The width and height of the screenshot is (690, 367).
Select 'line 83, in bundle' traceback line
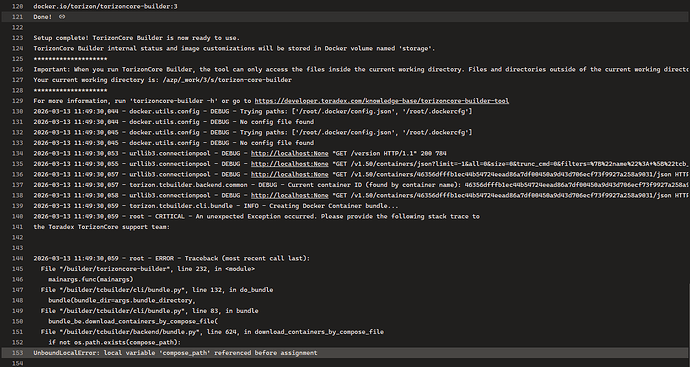pos(150,311)
